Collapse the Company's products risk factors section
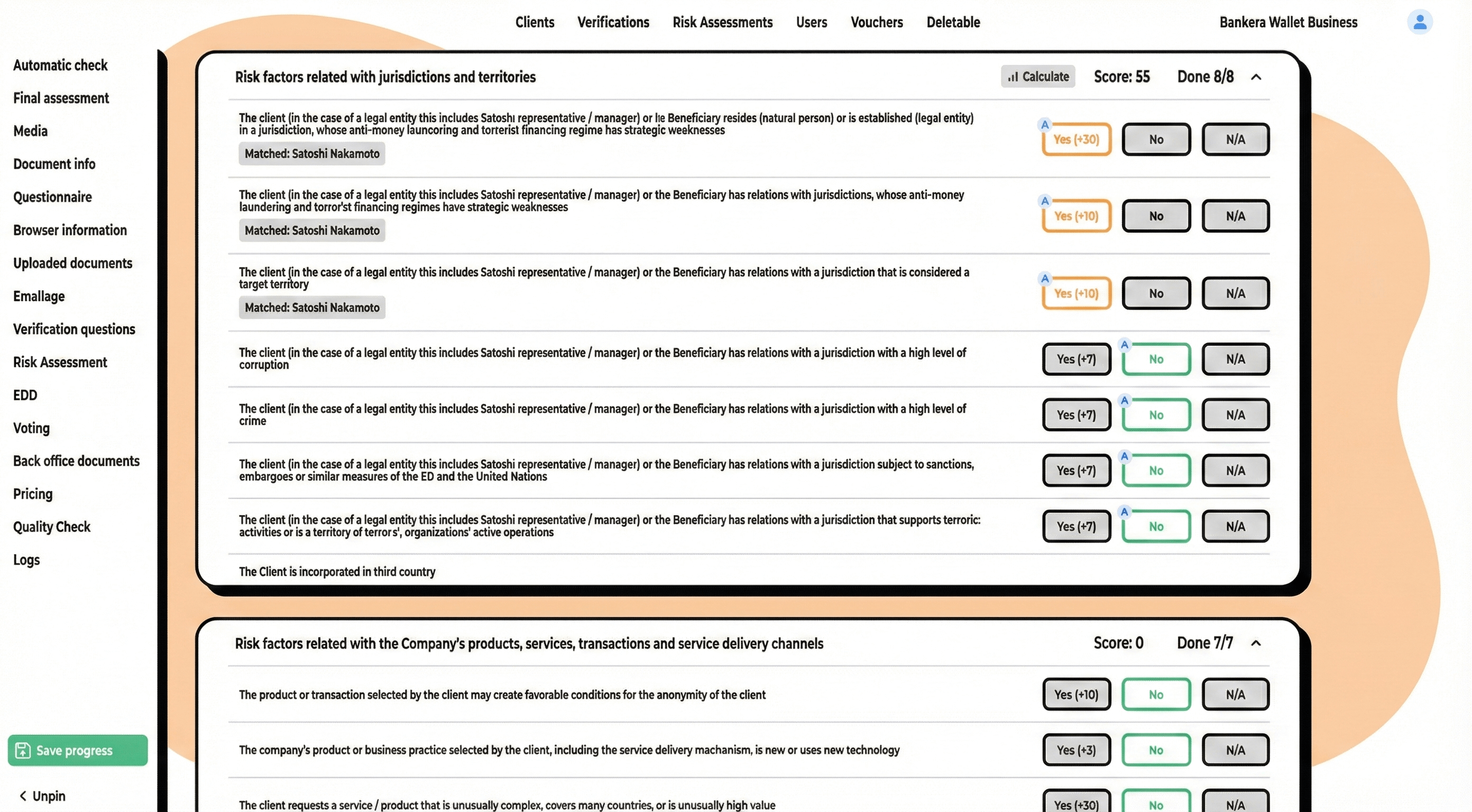 point(1256,643)
